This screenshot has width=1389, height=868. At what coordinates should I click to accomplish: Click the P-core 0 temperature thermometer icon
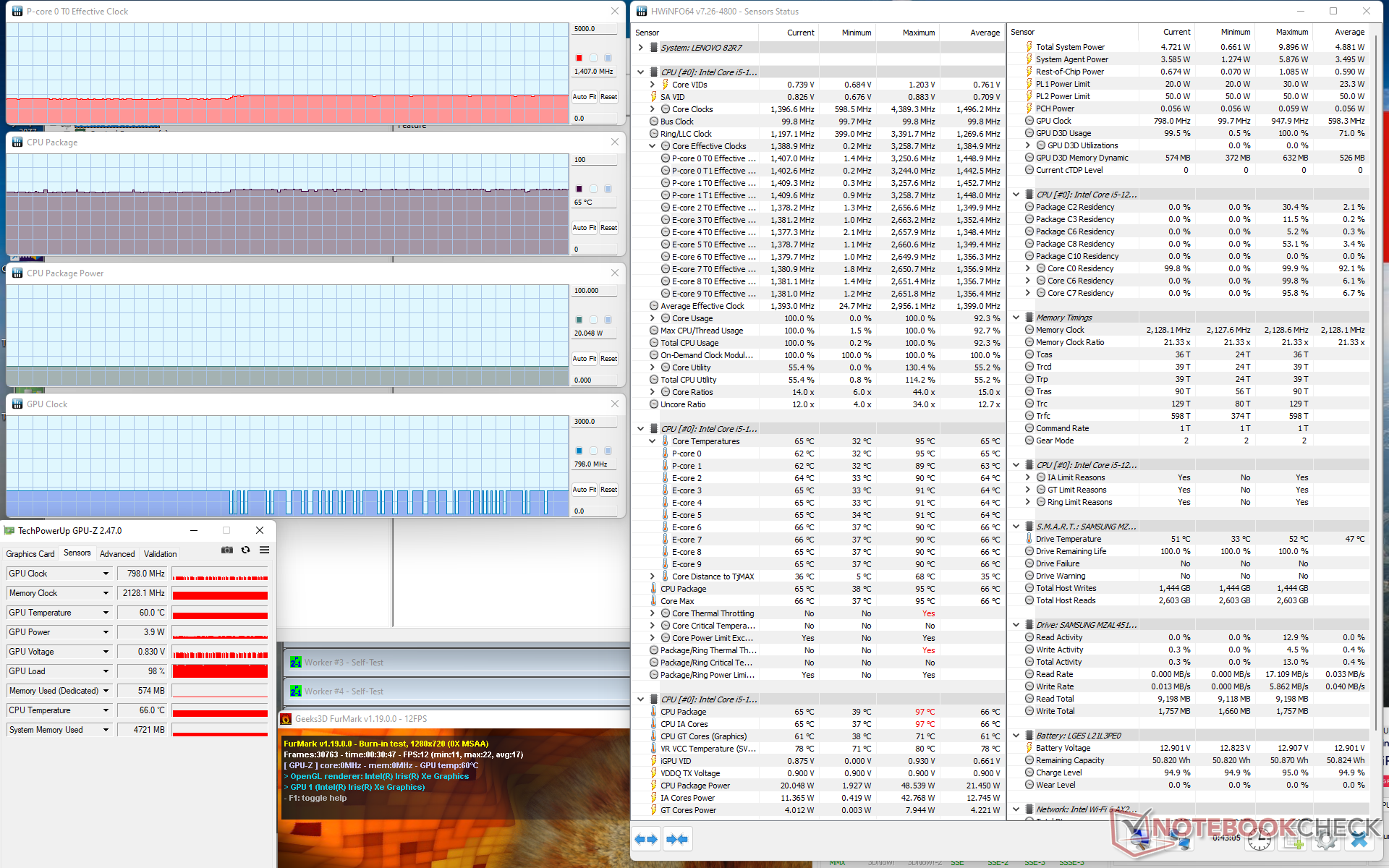[x=666, y=454]
